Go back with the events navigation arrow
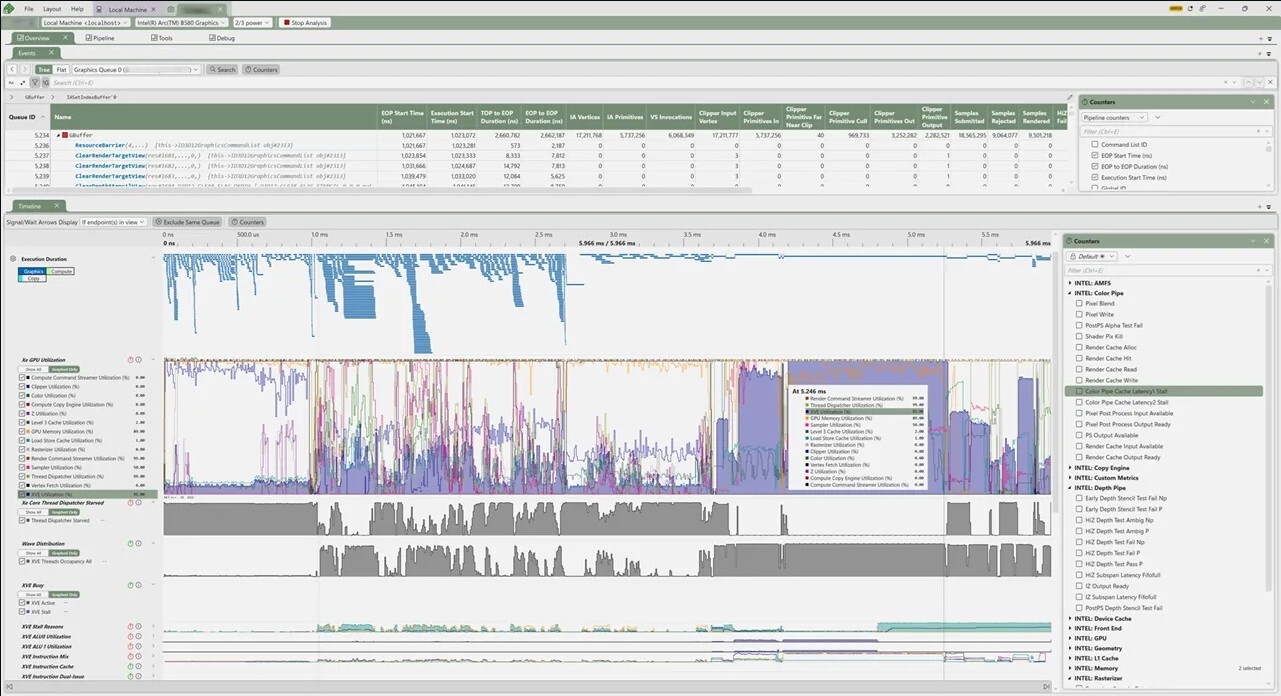Screen dimensions: 1281x696 coord(13,70)
